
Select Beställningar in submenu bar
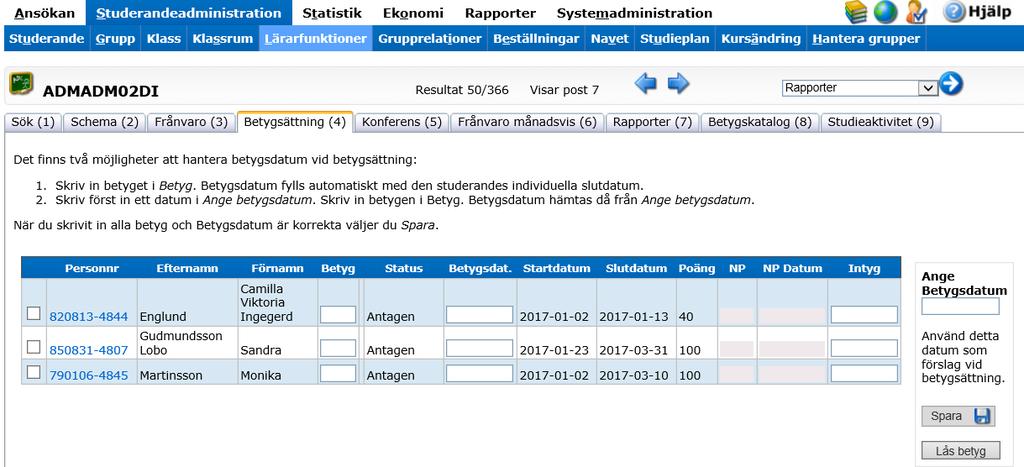536,39
